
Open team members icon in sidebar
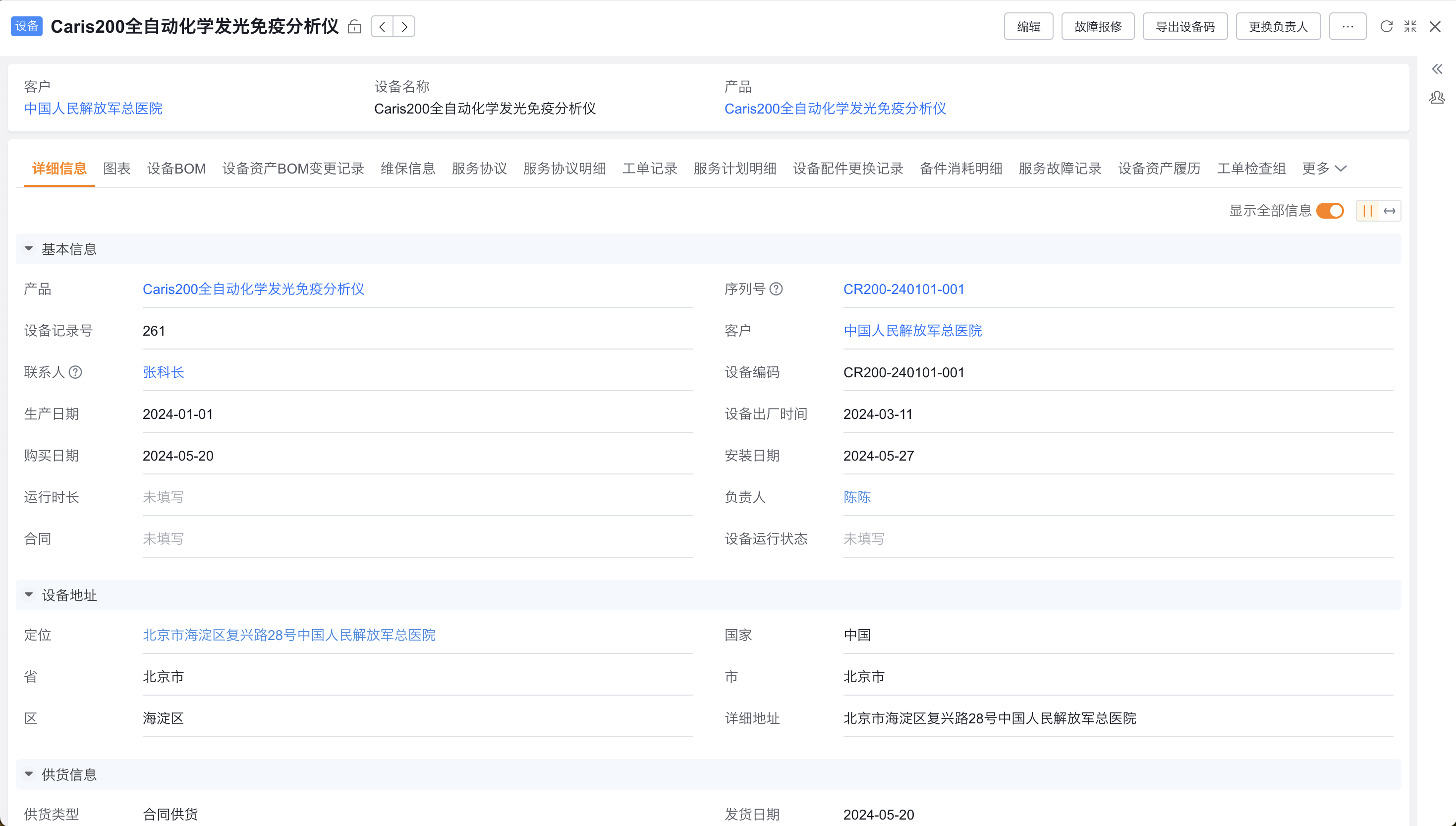[1437, 98]
